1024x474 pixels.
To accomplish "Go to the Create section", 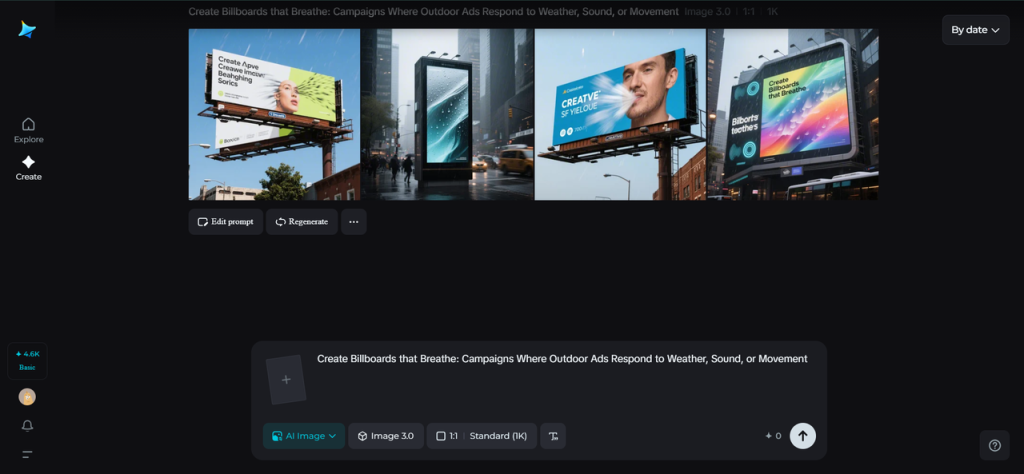I will [x=29, y=168].
